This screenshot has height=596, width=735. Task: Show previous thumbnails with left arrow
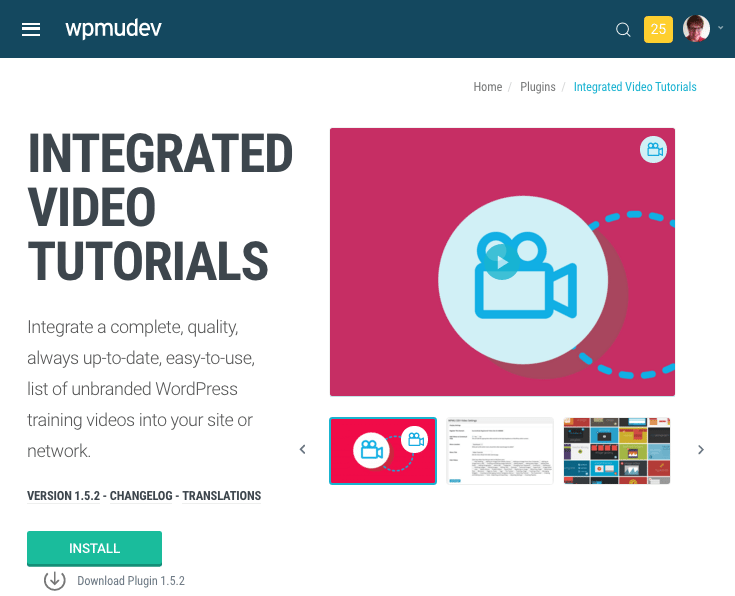[303, 450]
